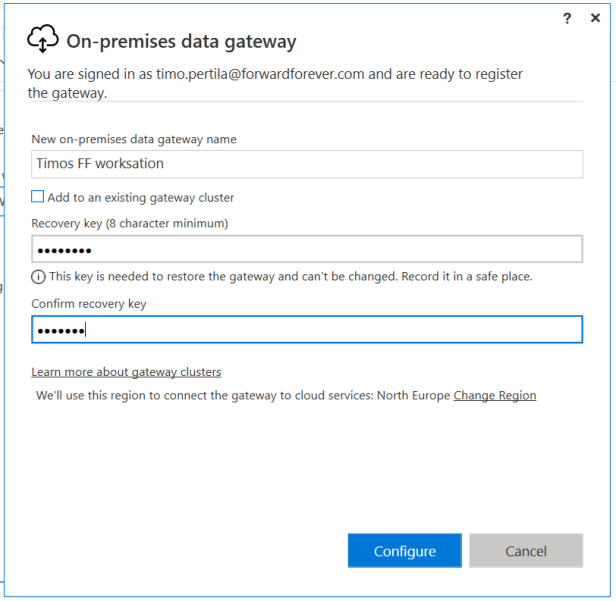
Task: Click the 'Confirm recovery key' label
Action: pyautogui.click(x=89, y=304)
